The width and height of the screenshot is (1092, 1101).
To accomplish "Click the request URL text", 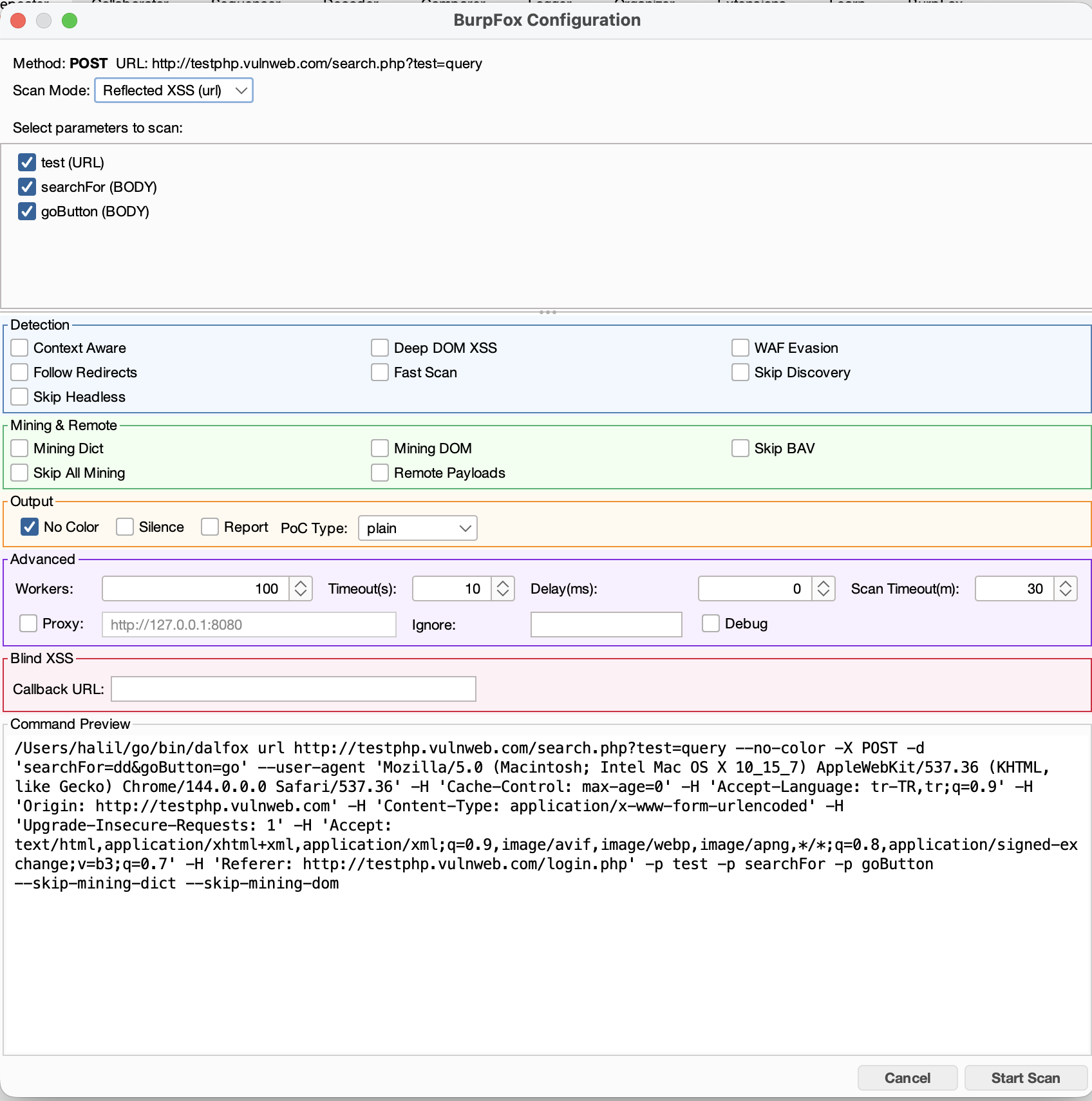I will pos(317,63).
